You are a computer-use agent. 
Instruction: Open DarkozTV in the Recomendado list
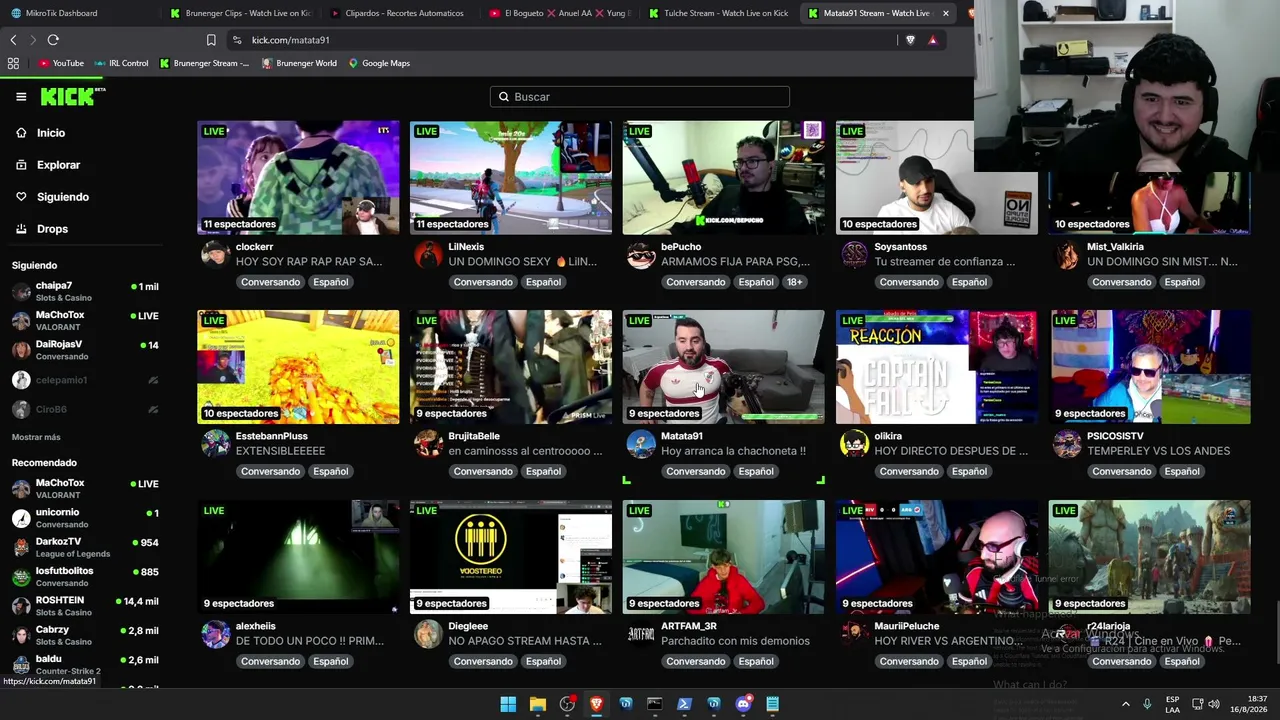(x=86, y=547)
